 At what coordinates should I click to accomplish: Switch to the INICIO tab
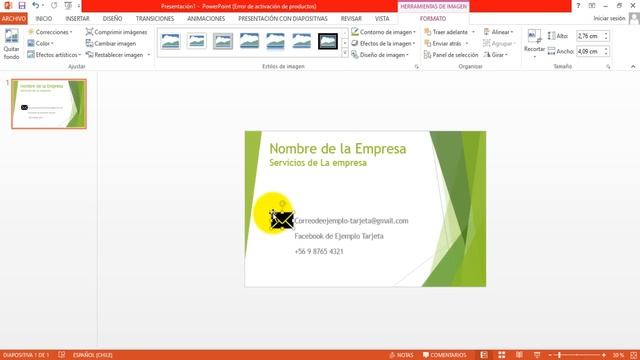[x=43, y=19]
